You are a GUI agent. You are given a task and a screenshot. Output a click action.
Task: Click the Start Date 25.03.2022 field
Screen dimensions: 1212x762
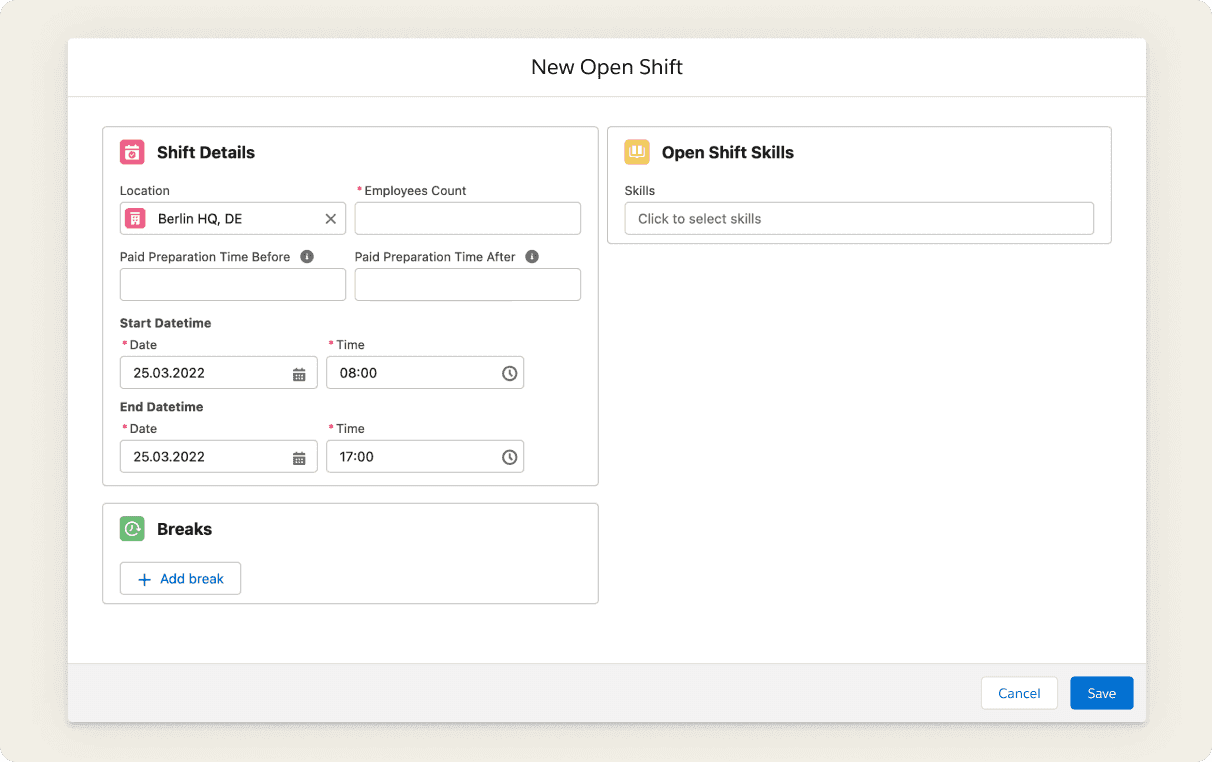tap(218, 373)
